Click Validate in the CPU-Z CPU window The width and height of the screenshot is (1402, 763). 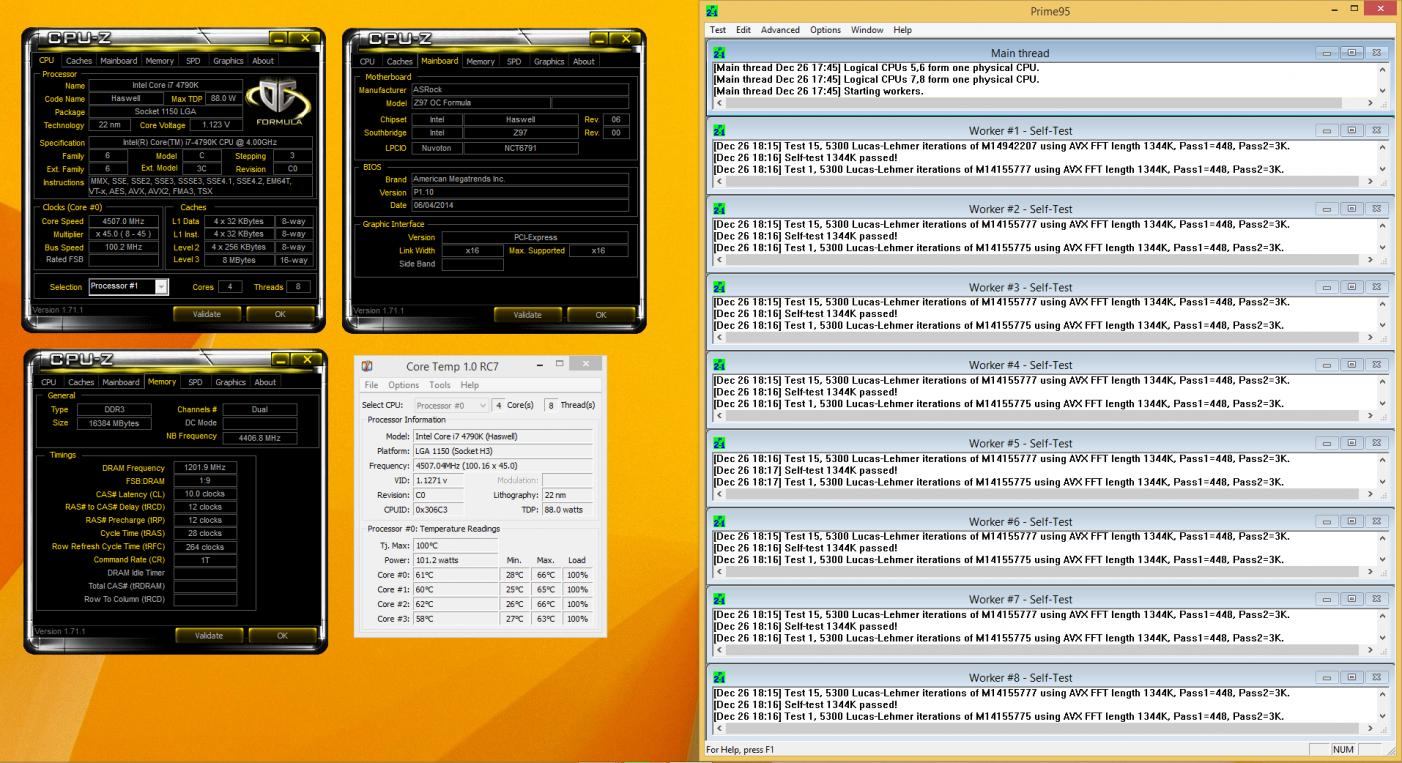[x=207, y=314]
